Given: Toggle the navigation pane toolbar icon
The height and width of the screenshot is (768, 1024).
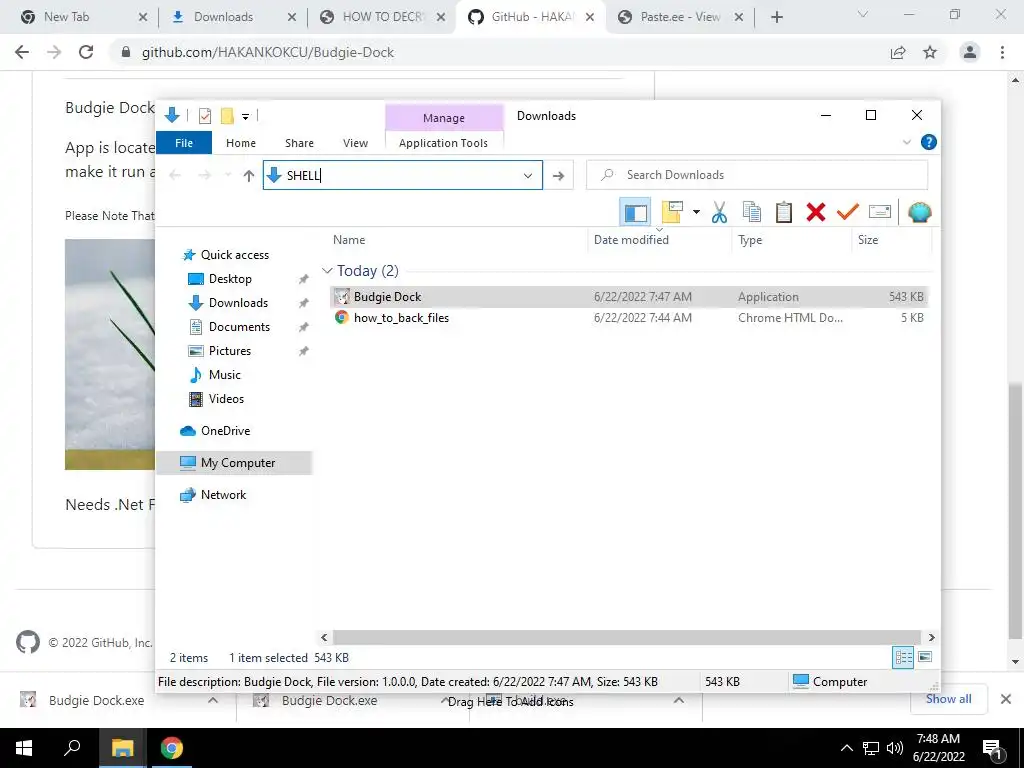Looking at the screenshot, I should coord(635,212).
